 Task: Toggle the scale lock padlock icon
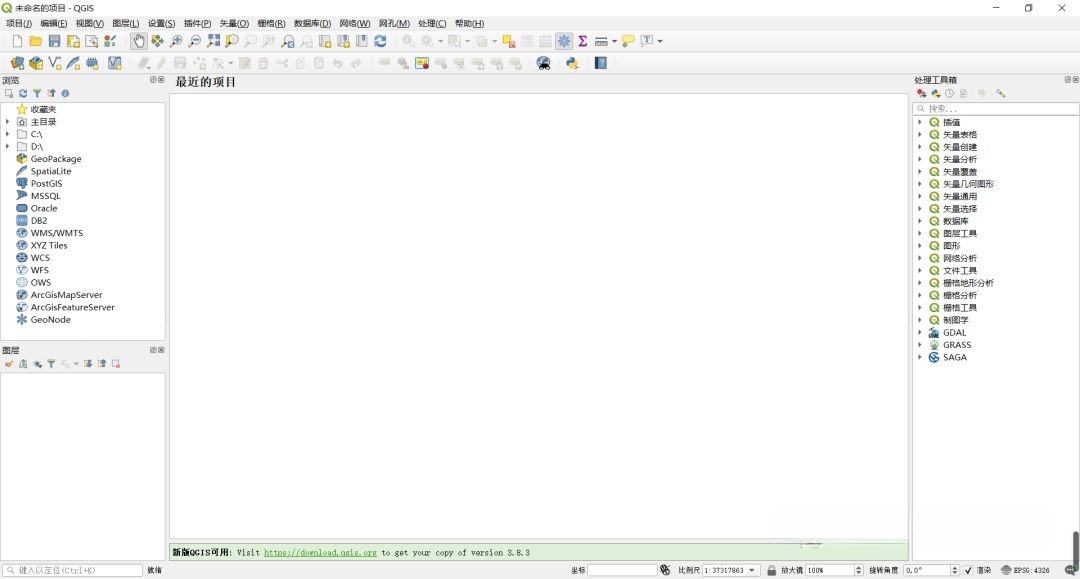pos(771,570)
